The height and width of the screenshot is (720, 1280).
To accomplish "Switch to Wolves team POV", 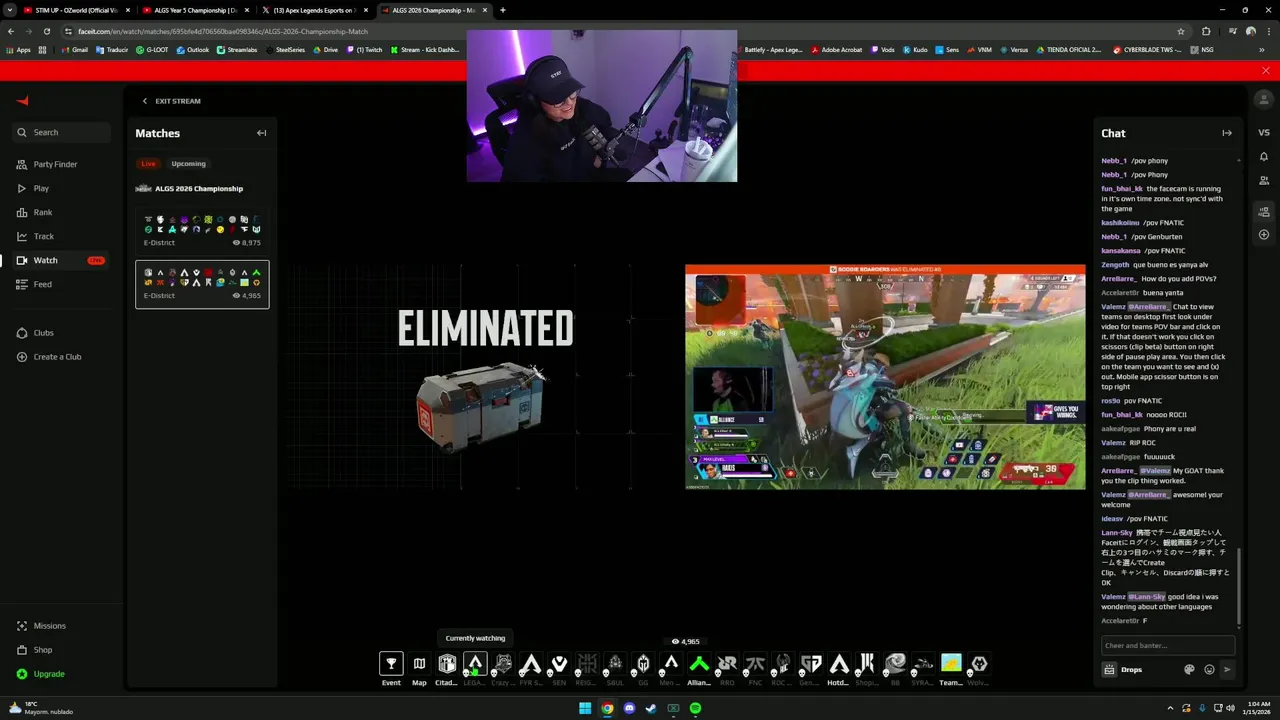I will (x=979, y=664).
